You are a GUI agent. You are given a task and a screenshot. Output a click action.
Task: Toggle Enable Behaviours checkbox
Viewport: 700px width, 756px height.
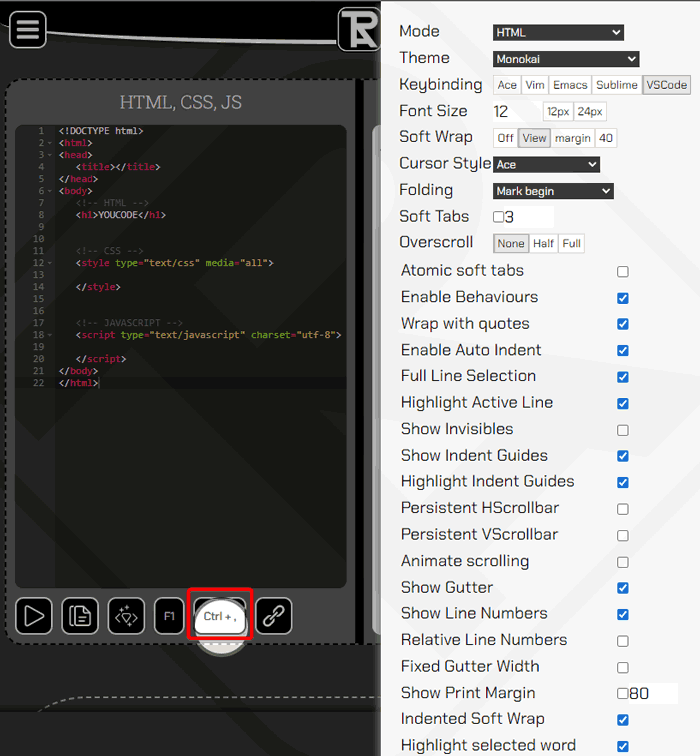click(x=623, y=298)
